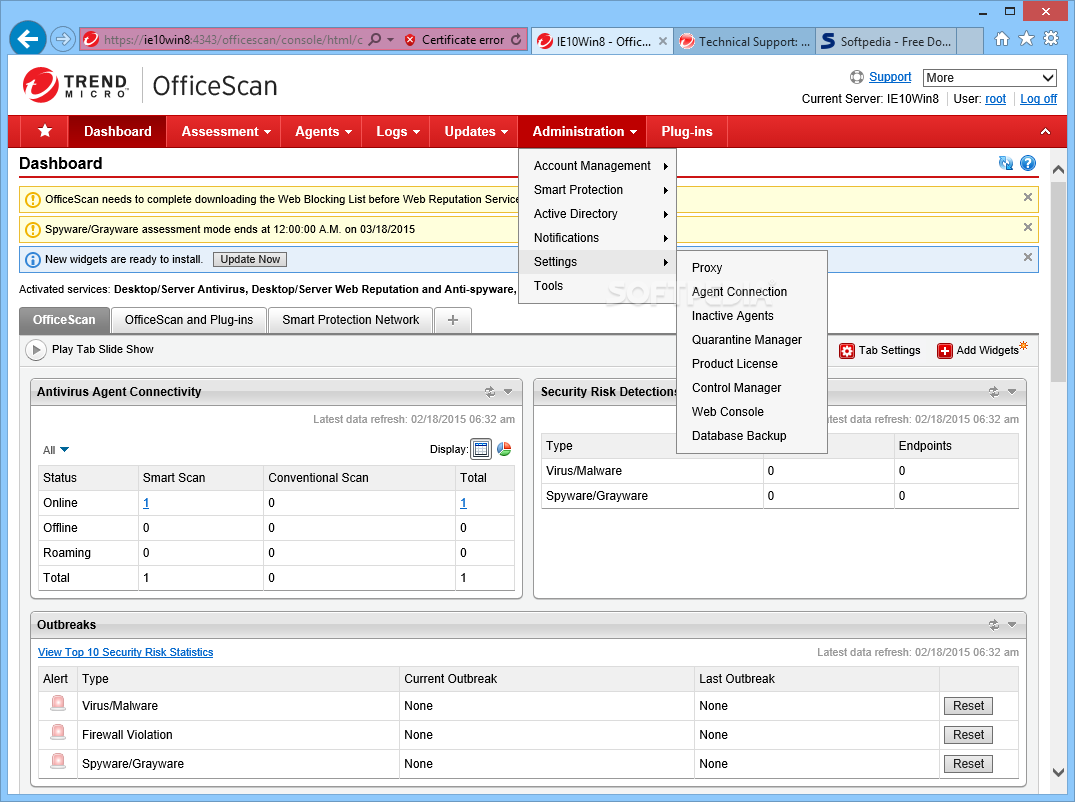Open the Account Management submenu
This screenshot has height=802, width=1075.
598,166
